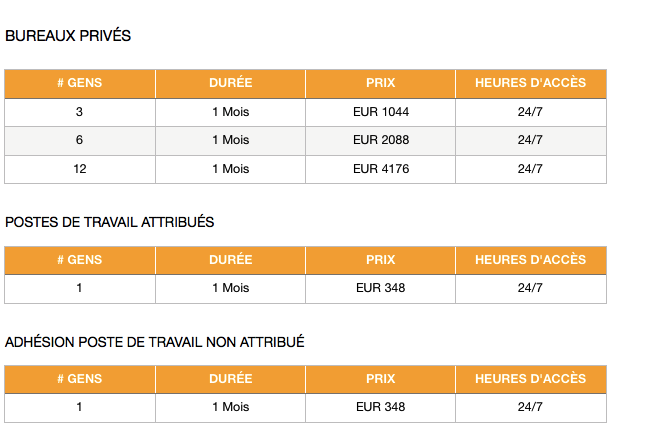
Task: Click the Bureaux Privés section heading
Action: click(68, 36)
